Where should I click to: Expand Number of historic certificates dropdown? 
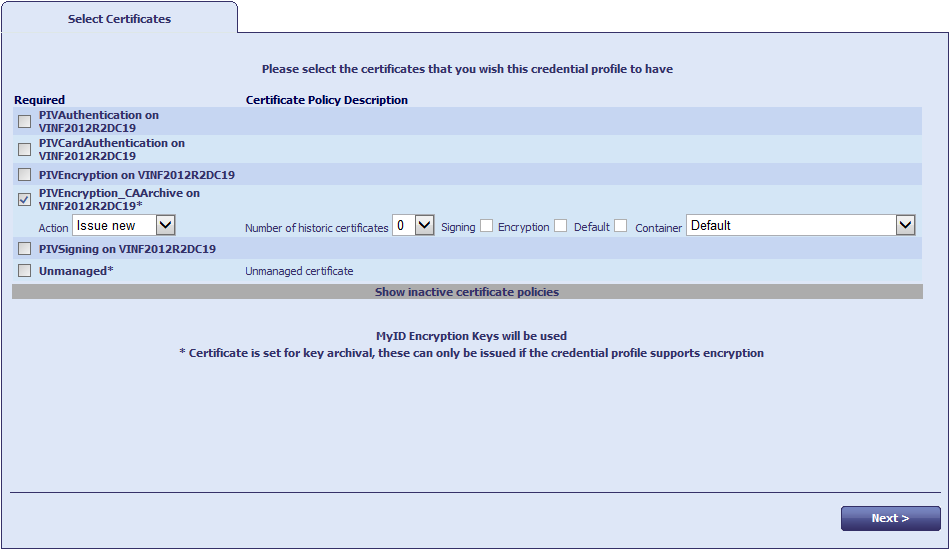pos(412,226)
